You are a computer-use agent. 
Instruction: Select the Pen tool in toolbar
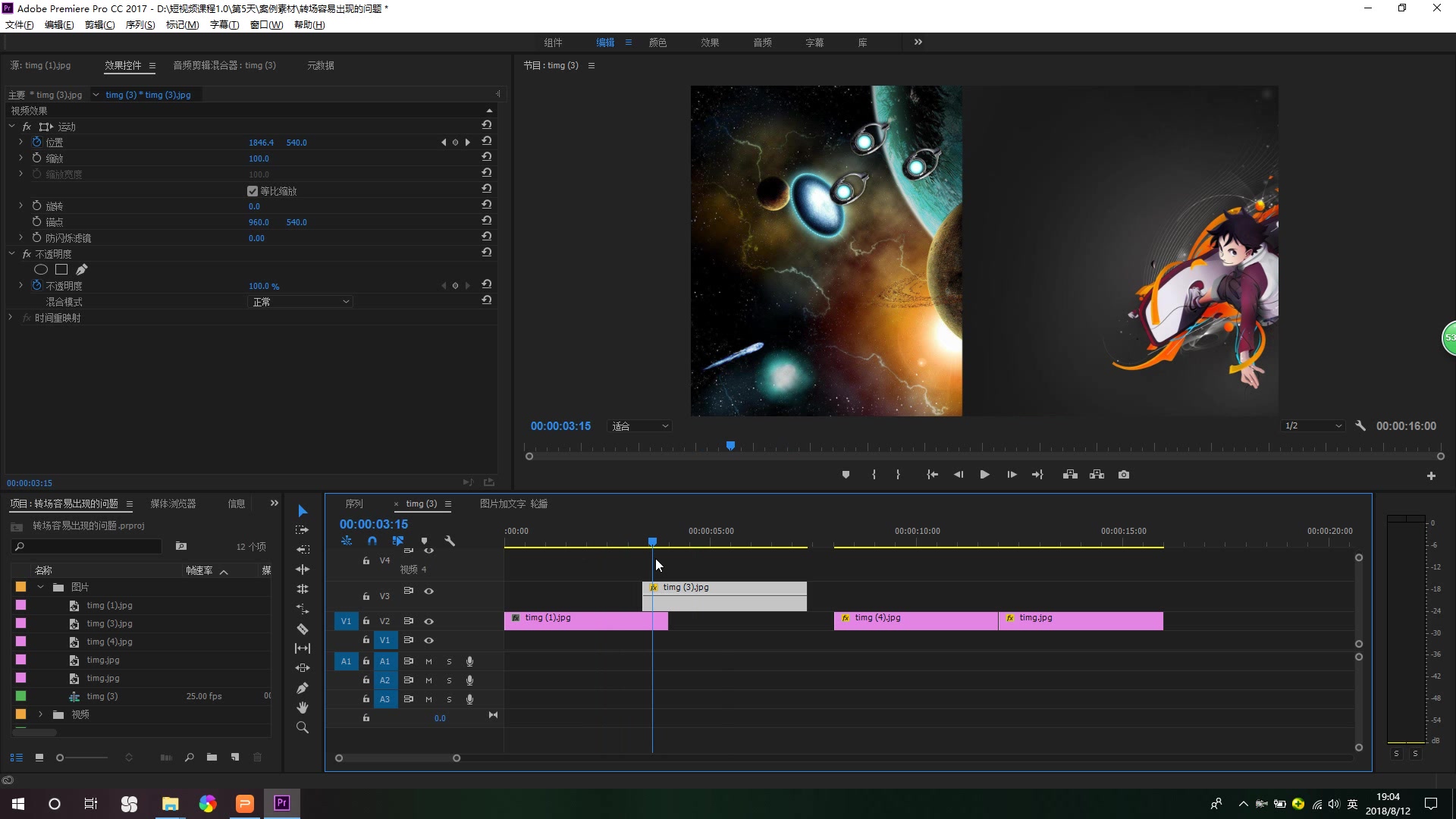pyautogui.click(x=303, y=688)
